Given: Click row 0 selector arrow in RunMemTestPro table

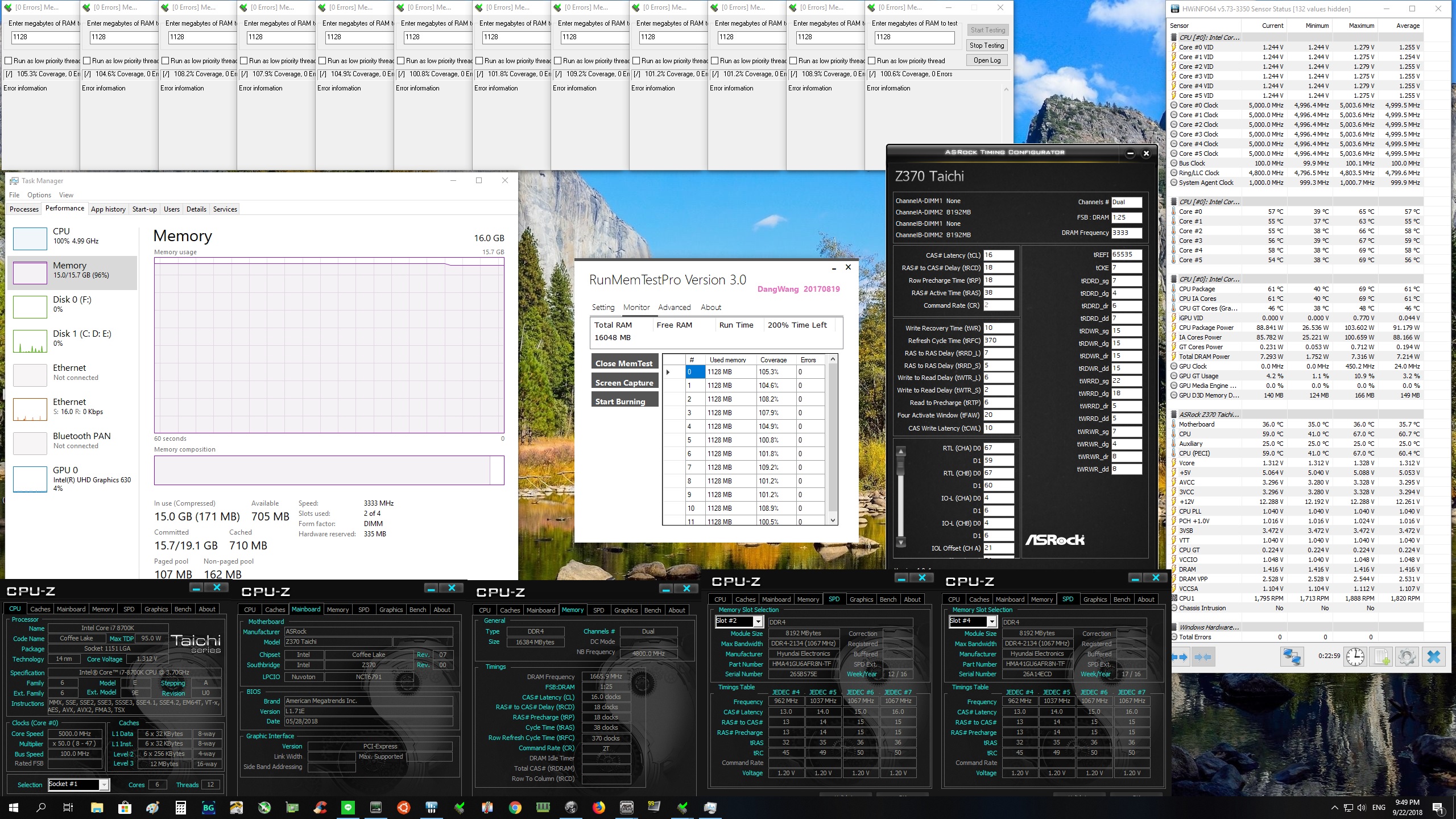Looking at the screenshot, I should [668, 372].
